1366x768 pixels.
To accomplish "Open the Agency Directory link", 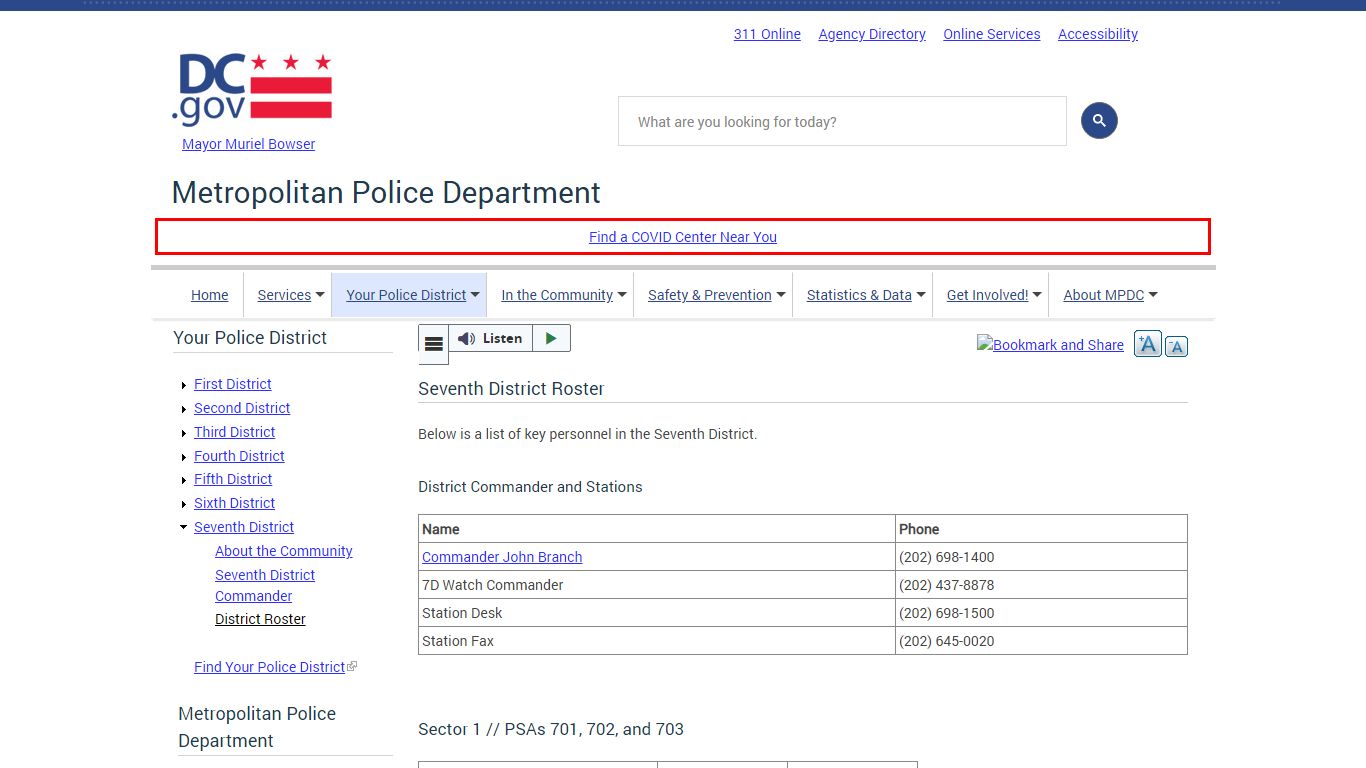I will 872,34.
